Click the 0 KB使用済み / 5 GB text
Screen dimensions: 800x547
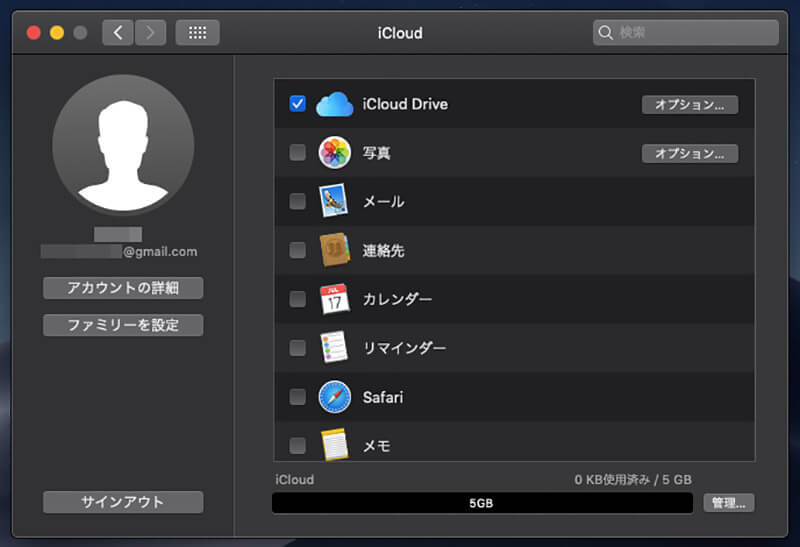tap(633, 480)
